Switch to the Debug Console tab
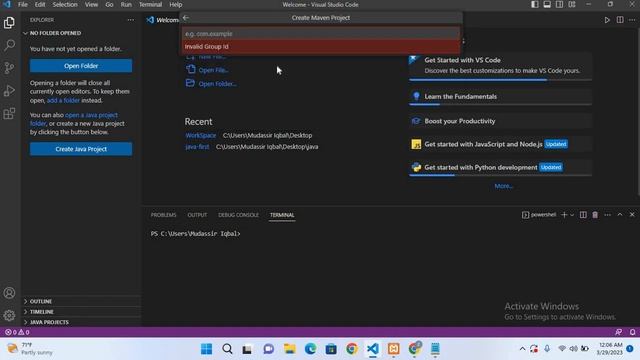The image size is (640, 360). click(x=238, y=215)
